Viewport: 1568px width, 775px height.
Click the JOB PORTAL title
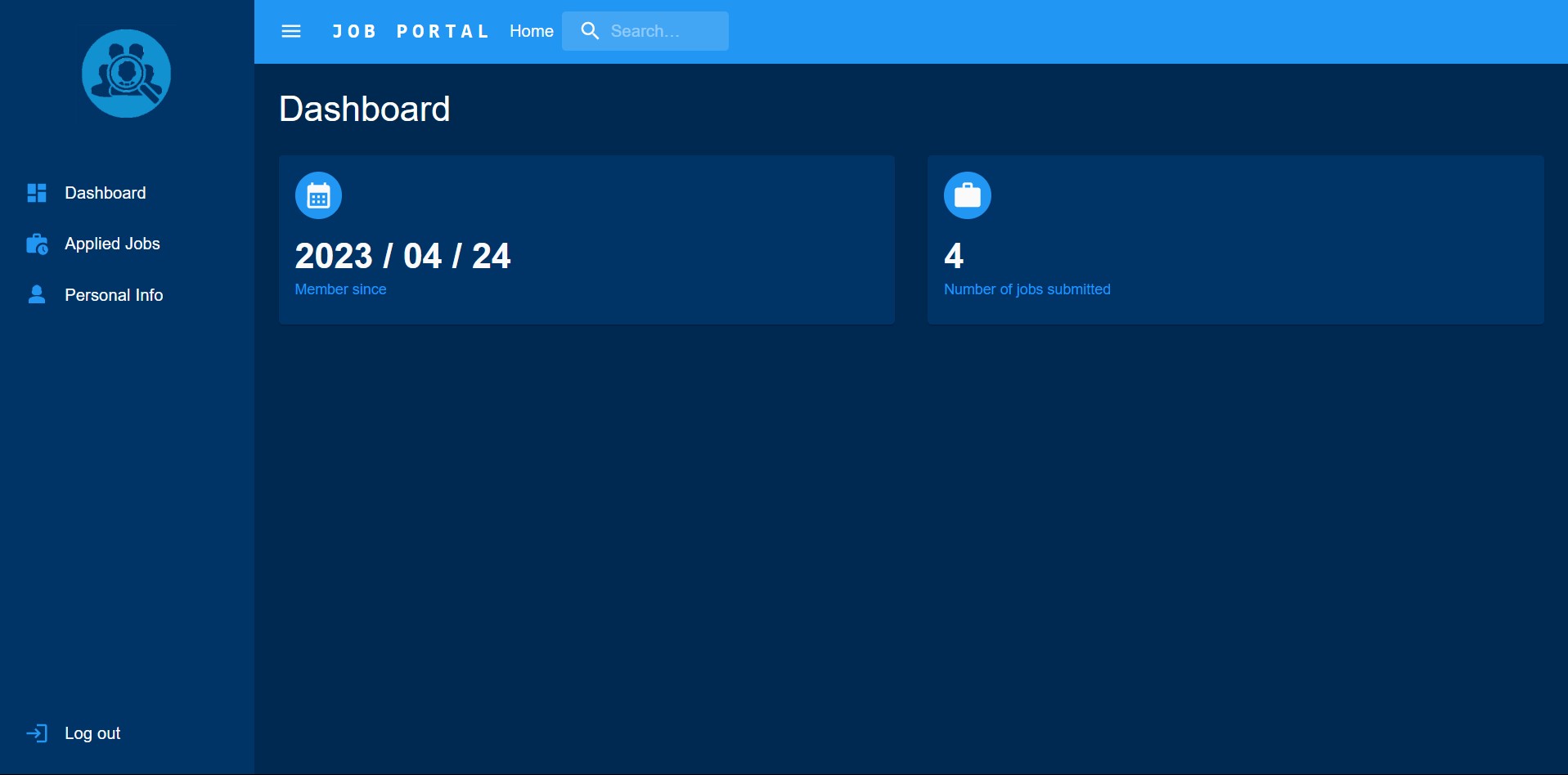coord(411,31)
